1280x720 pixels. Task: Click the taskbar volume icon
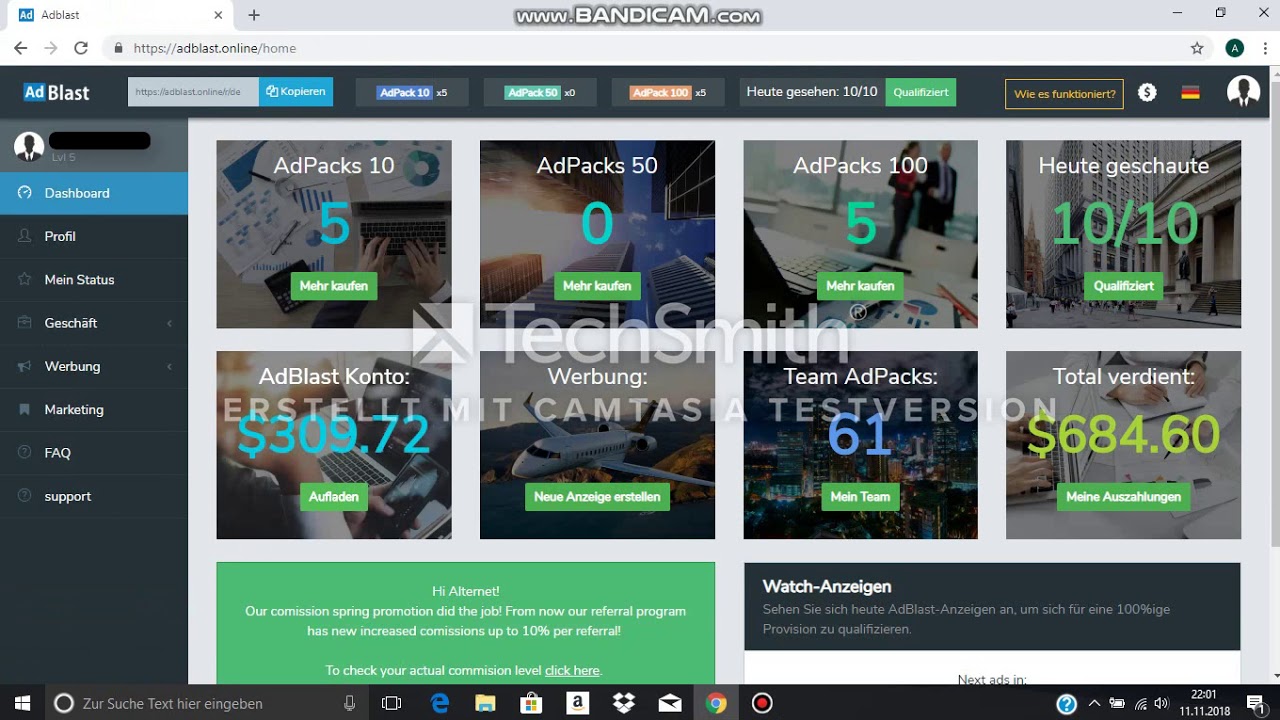coord(1162,703)
